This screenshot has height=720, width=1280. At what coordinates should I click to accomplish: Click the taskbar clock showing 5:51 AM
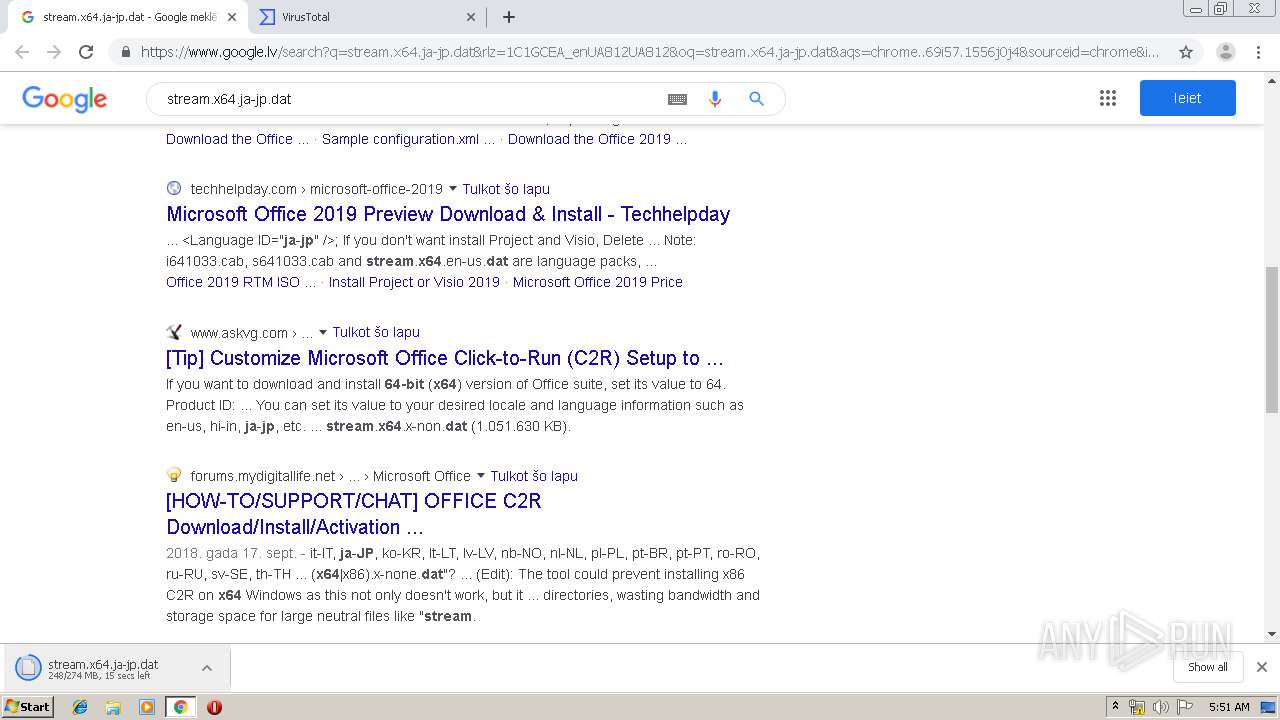point(1229,707)
